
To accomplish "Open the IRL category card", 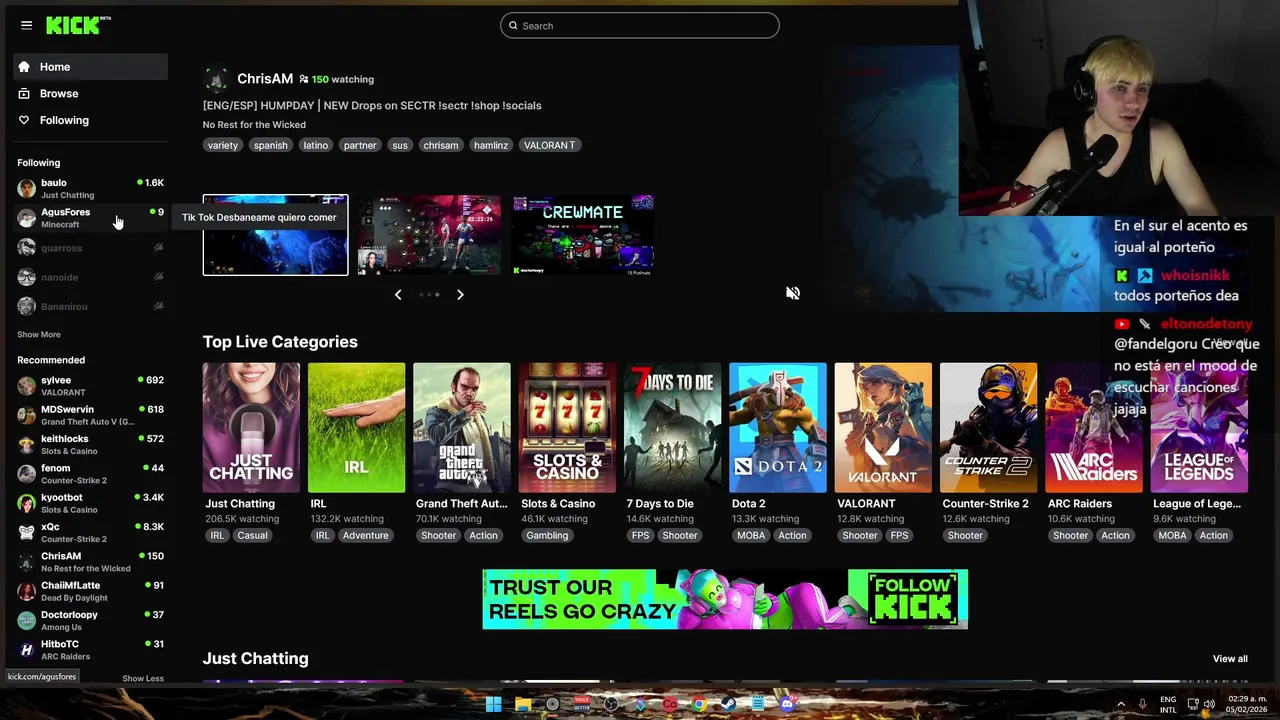I will click(356, 428).
